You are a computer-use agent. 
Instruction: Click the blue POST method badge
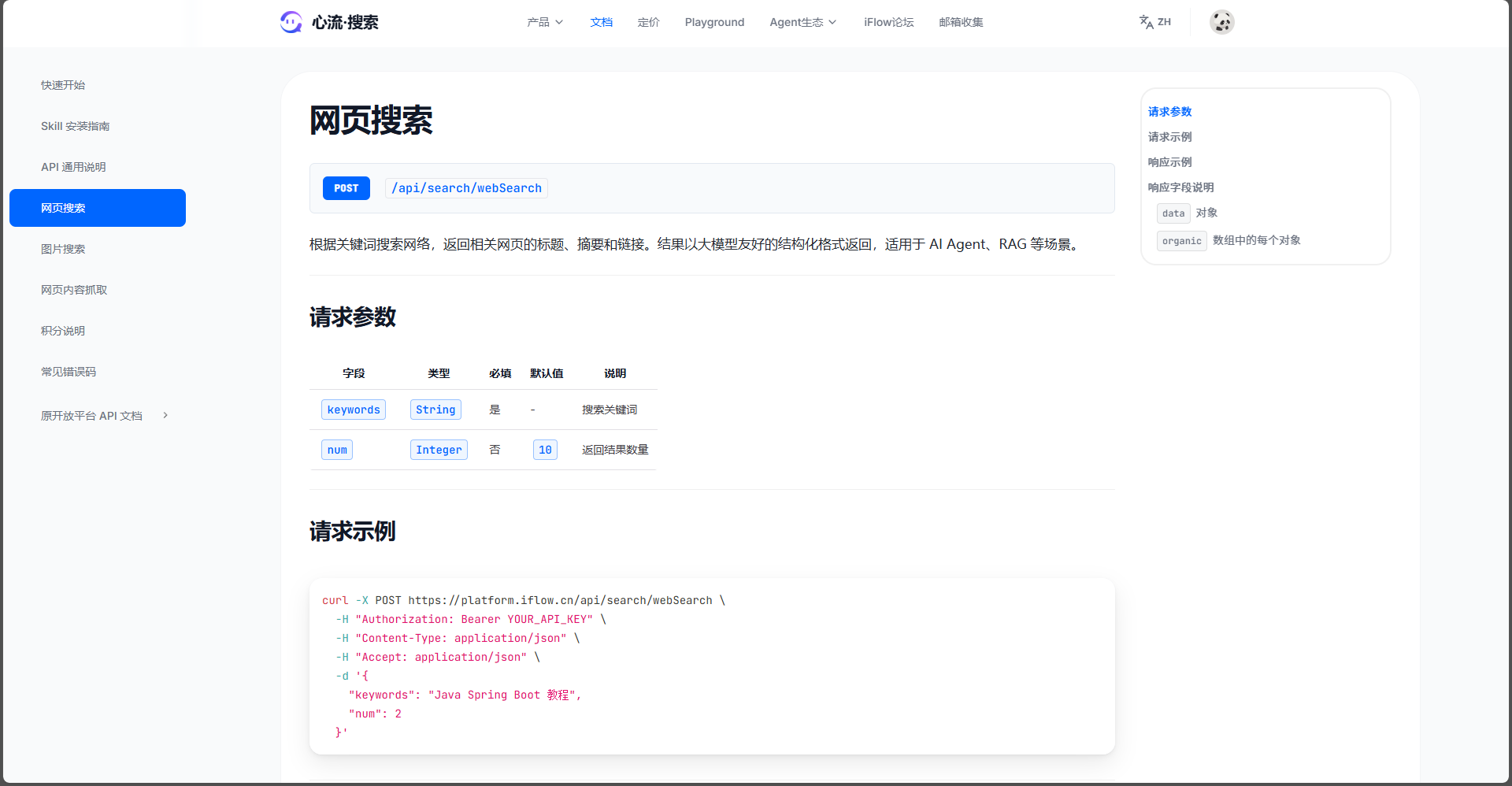coord(346,188)
